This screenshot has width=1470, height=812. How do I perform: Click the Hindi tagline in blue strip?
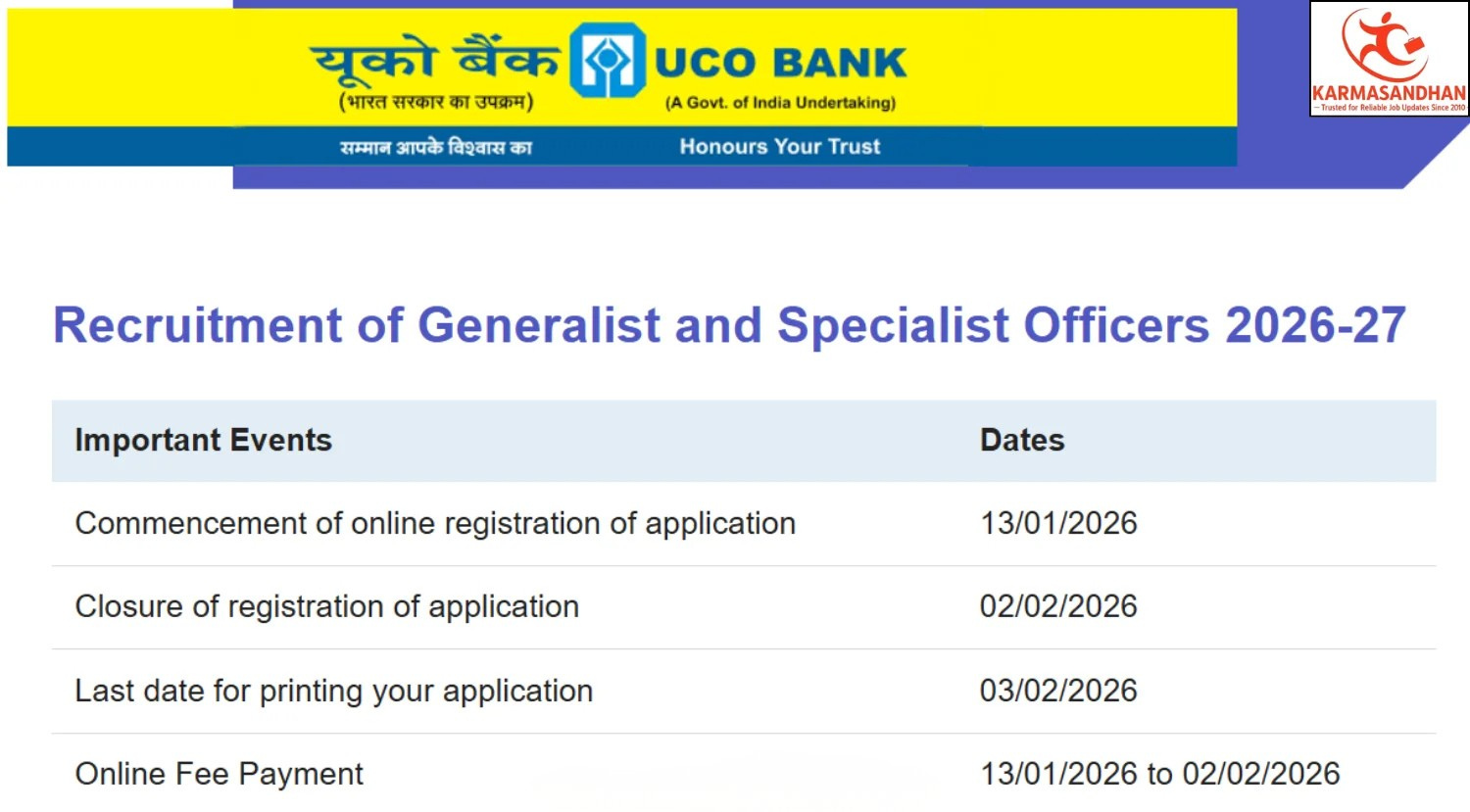pos(435,148)
